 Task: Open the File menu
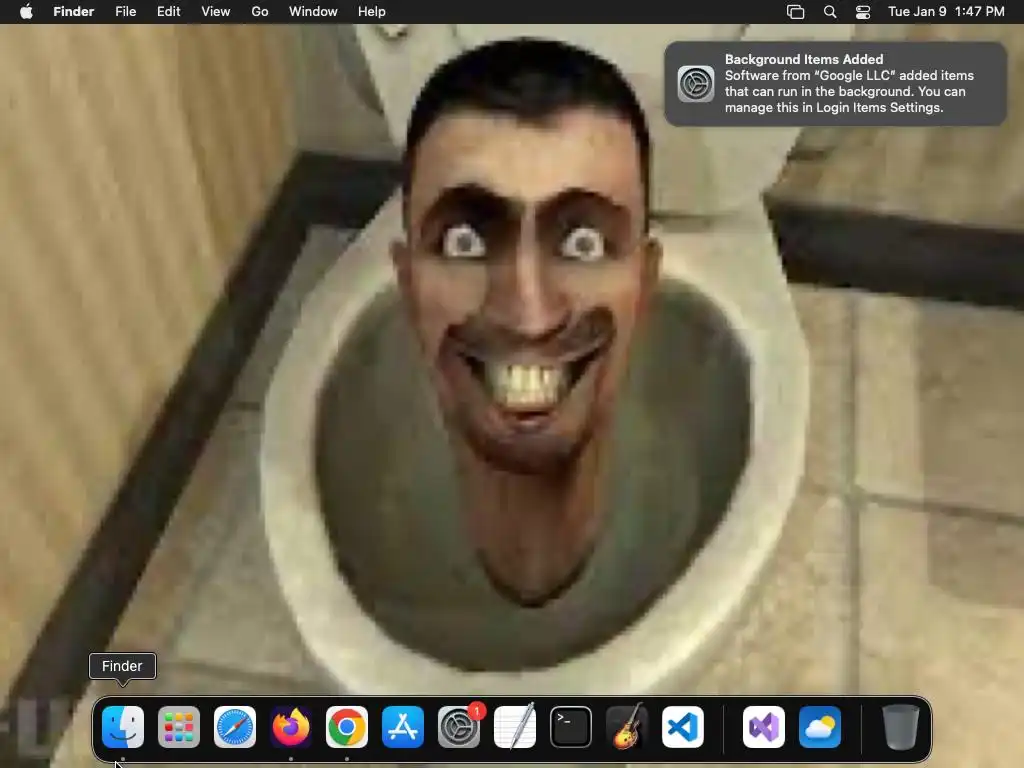click(125, 12)
